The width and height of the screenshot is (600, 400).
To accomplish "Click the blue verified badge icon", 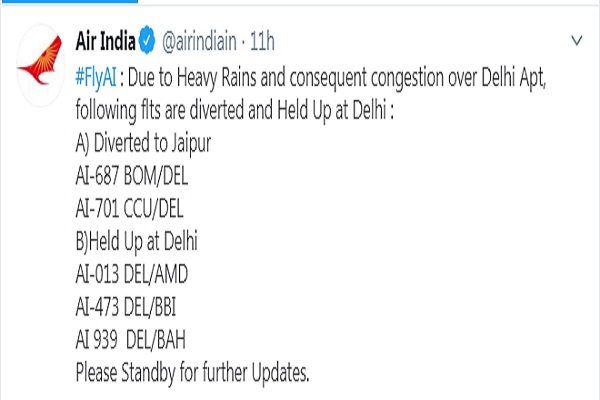I will click(x=149, y=42).
